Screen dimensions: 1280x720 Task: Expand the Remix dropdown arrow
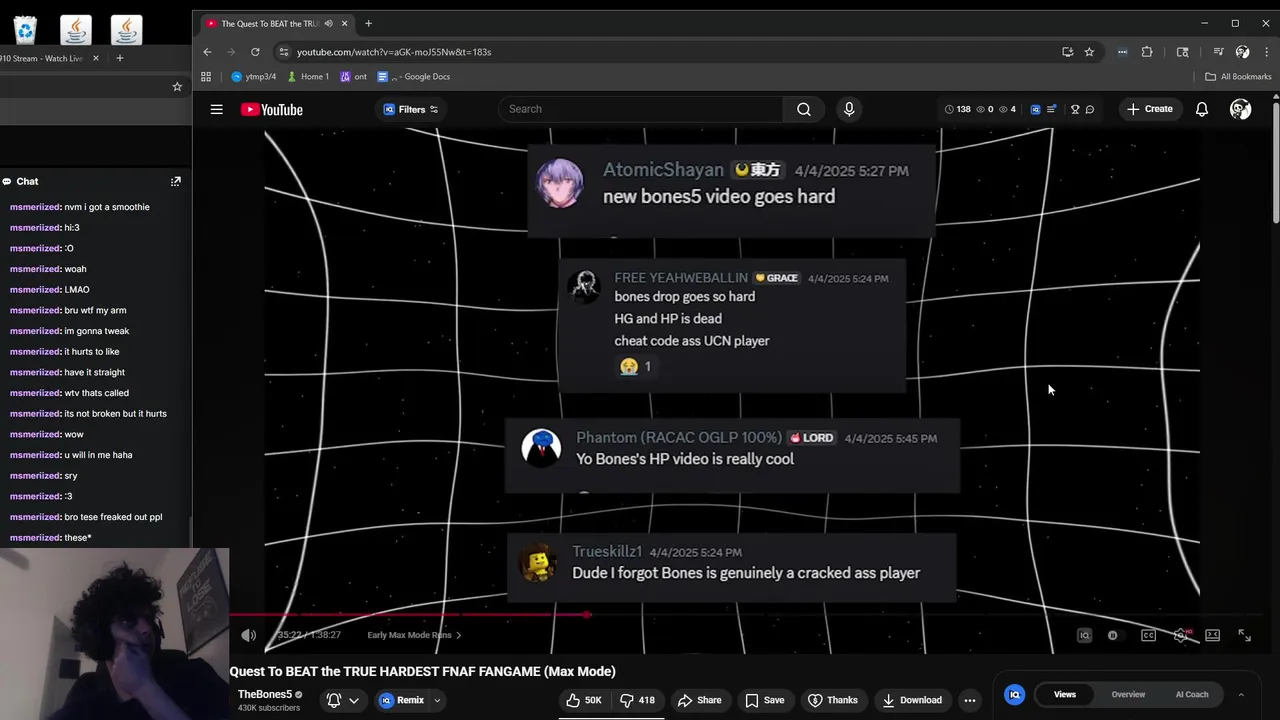[x=437, y=700]
